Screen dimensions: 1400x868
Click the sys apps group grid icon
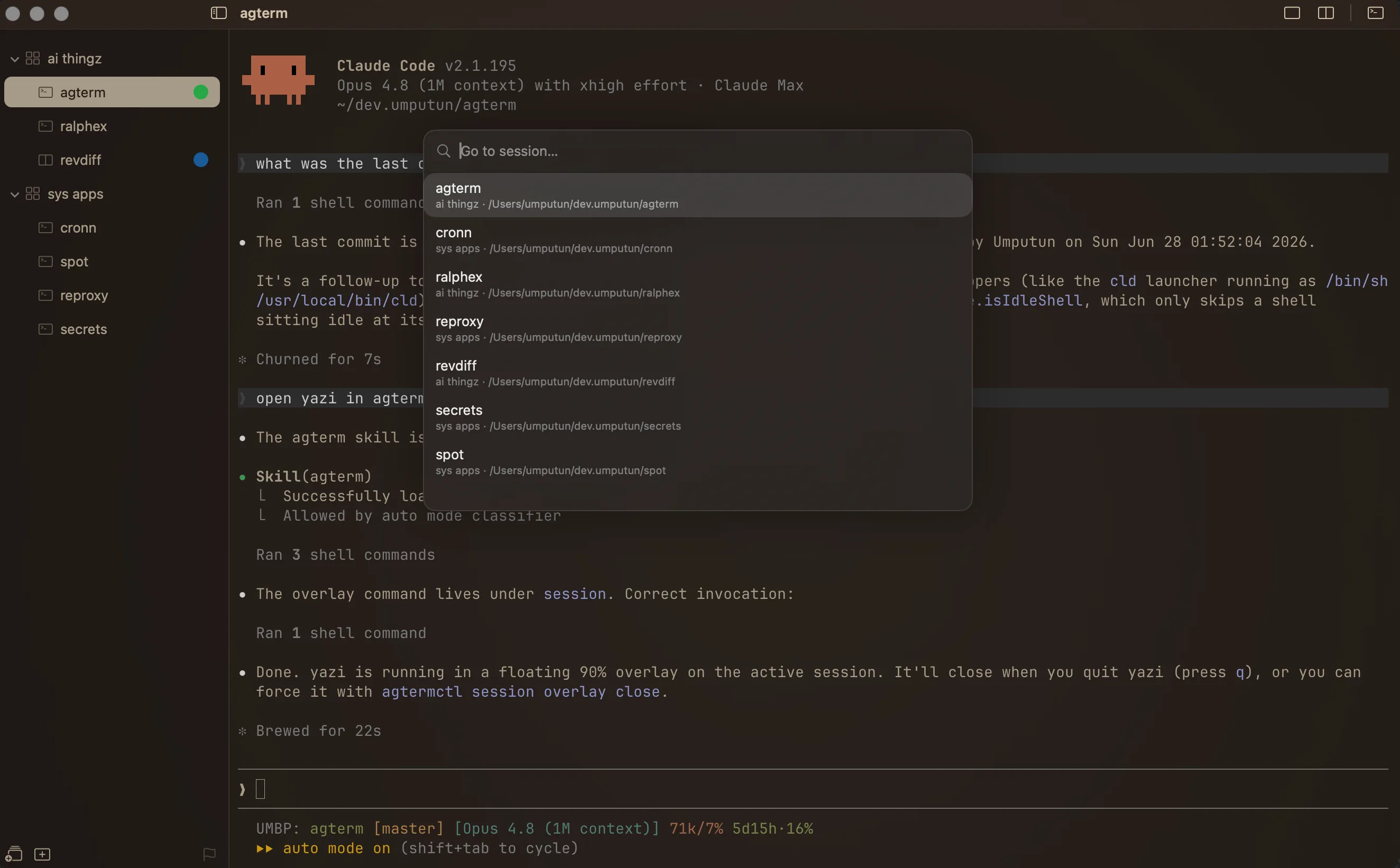tap(33, 193)
